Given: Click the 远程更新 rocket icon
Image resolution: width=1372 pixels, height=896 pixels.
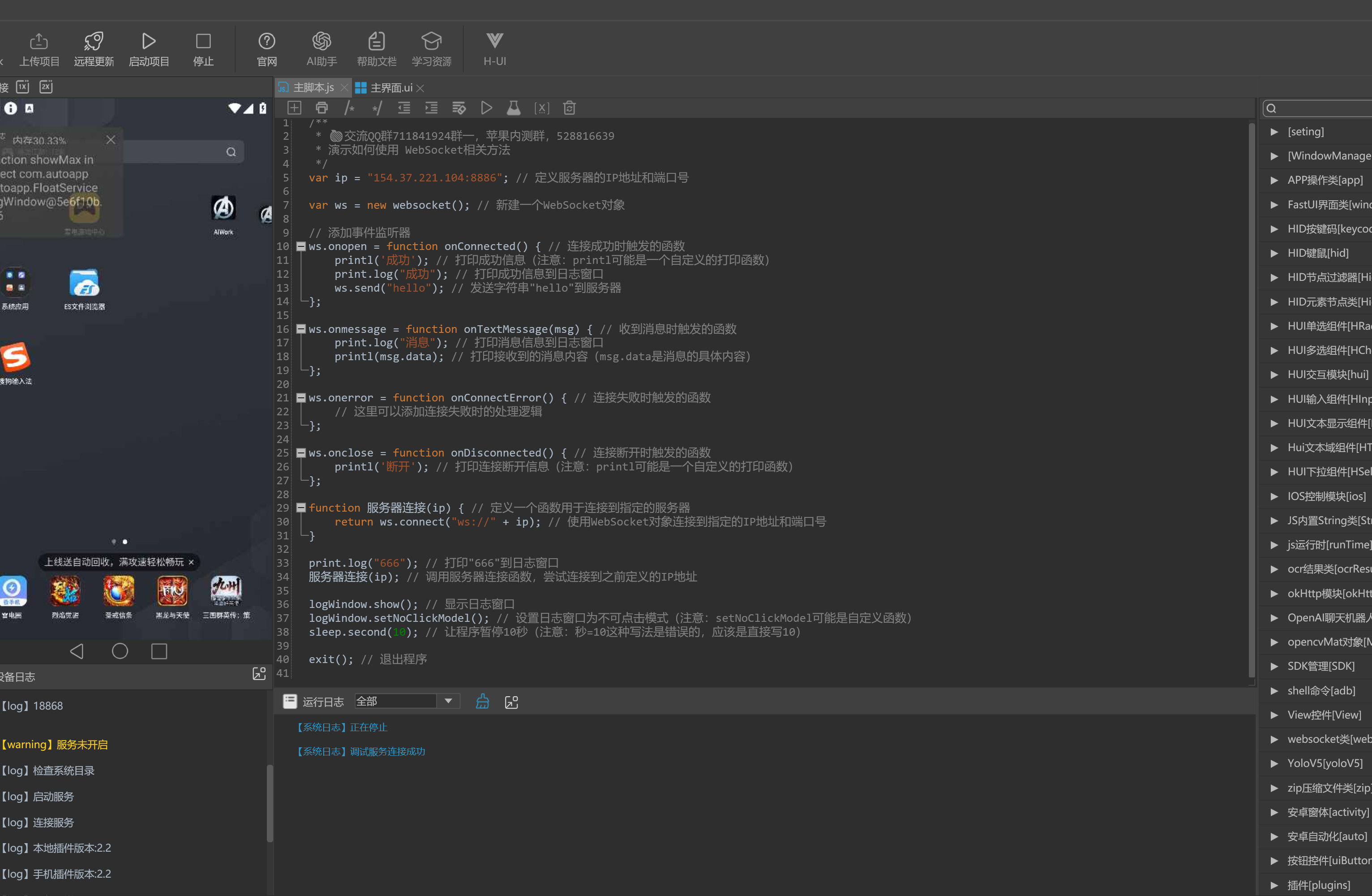Looking at the screenshot, I should pyautogui.click(x=94, y=42).
